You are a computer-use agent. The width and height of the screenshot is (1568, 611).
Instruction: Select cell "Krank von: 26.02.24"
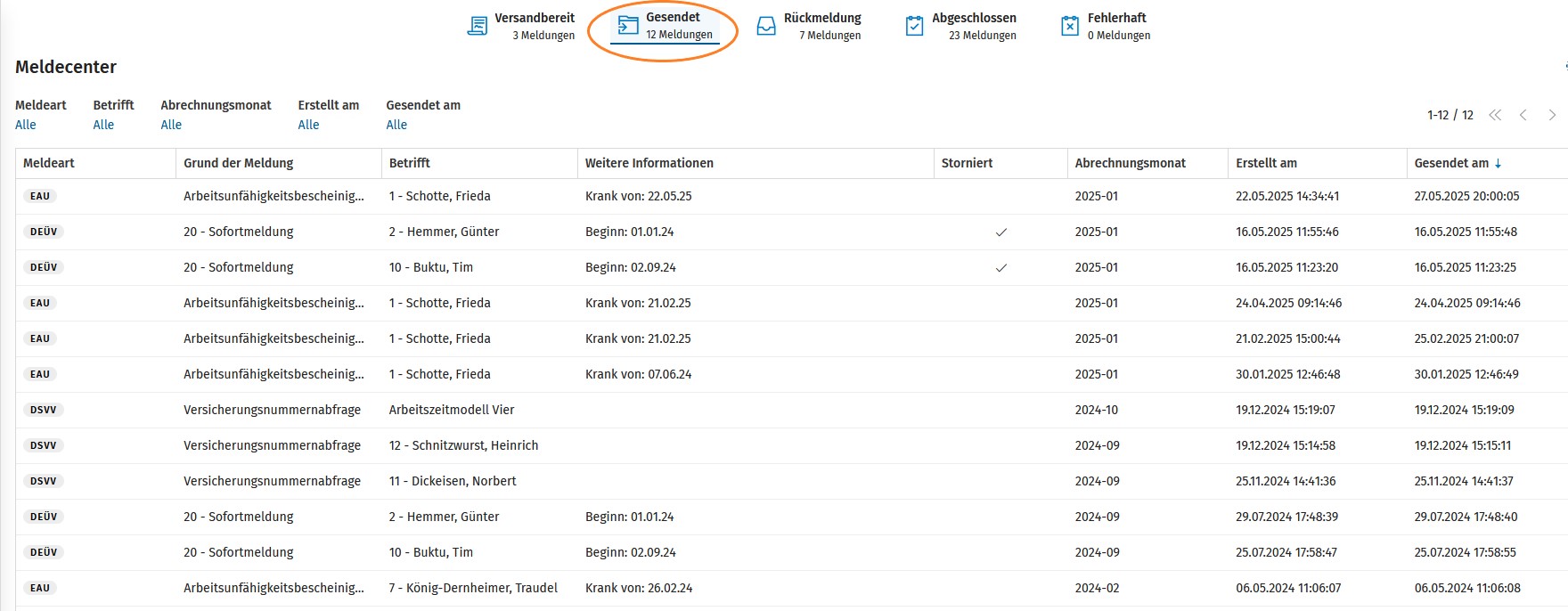point(639,588)
